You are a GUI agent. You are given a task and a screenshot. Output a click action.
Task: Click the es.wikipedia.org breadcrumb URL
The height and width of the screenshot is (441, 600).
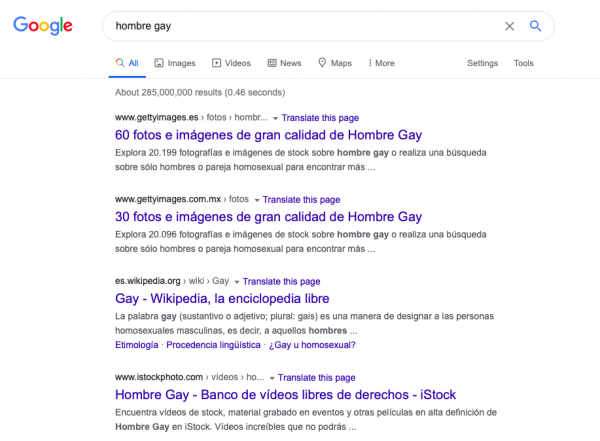click(172, 281)
